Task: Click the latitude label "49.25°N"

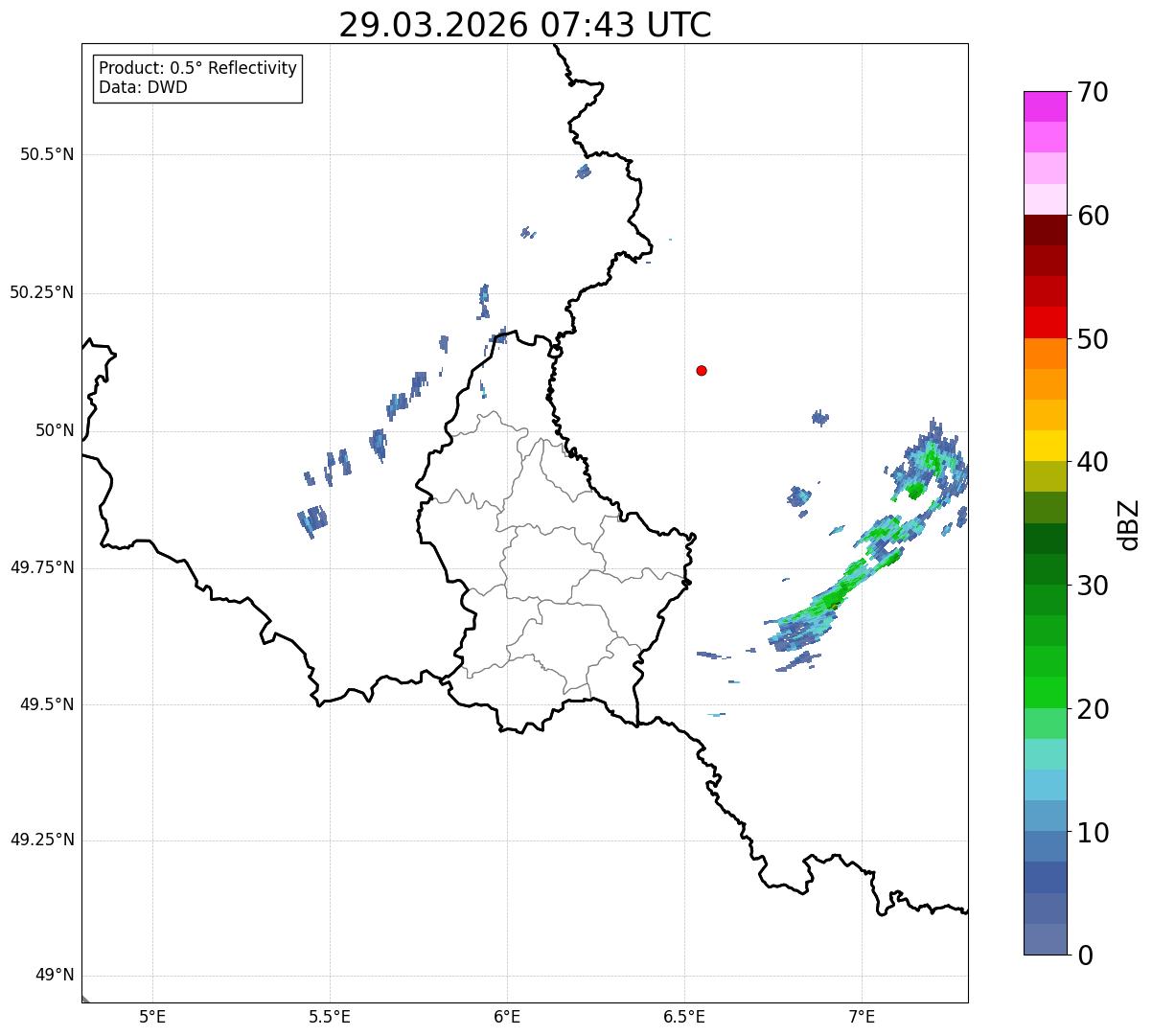Action: (x=42, y=840)
